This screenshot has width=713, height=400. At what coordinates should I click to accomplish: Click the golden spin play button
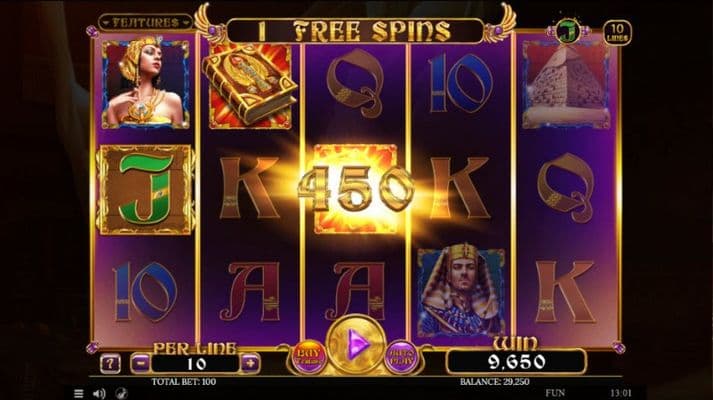click(x=356, y=344)
